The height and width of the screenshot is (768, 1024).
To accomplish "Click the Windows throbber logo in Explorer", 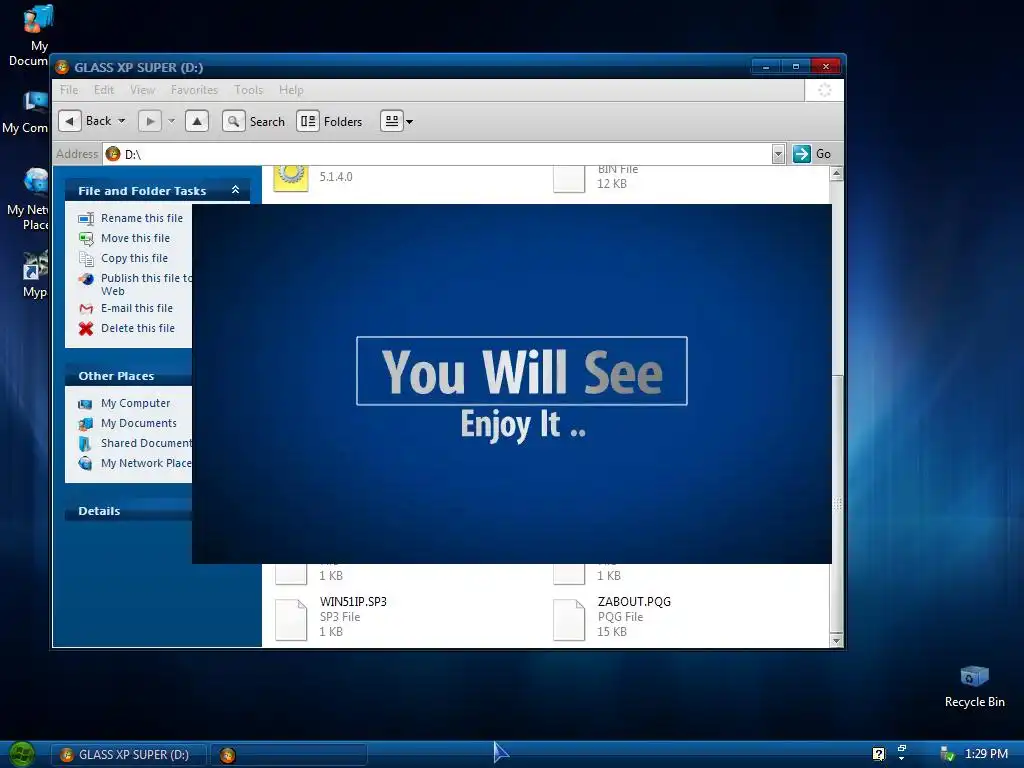I will point(824,90).
